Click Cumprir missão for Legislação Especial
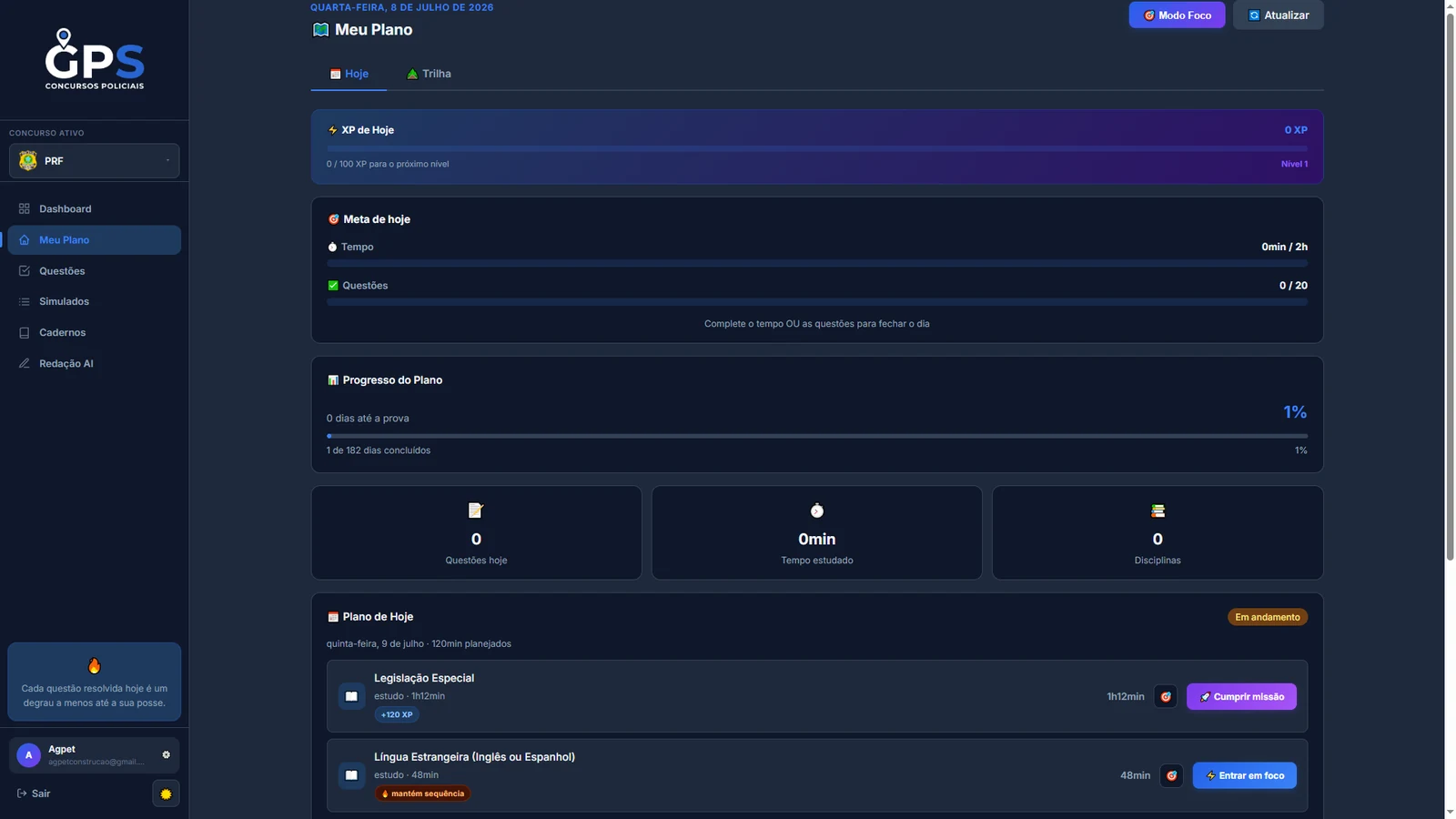The width and height of the screenshot is (1456, 819). [x=1241, y=696]
